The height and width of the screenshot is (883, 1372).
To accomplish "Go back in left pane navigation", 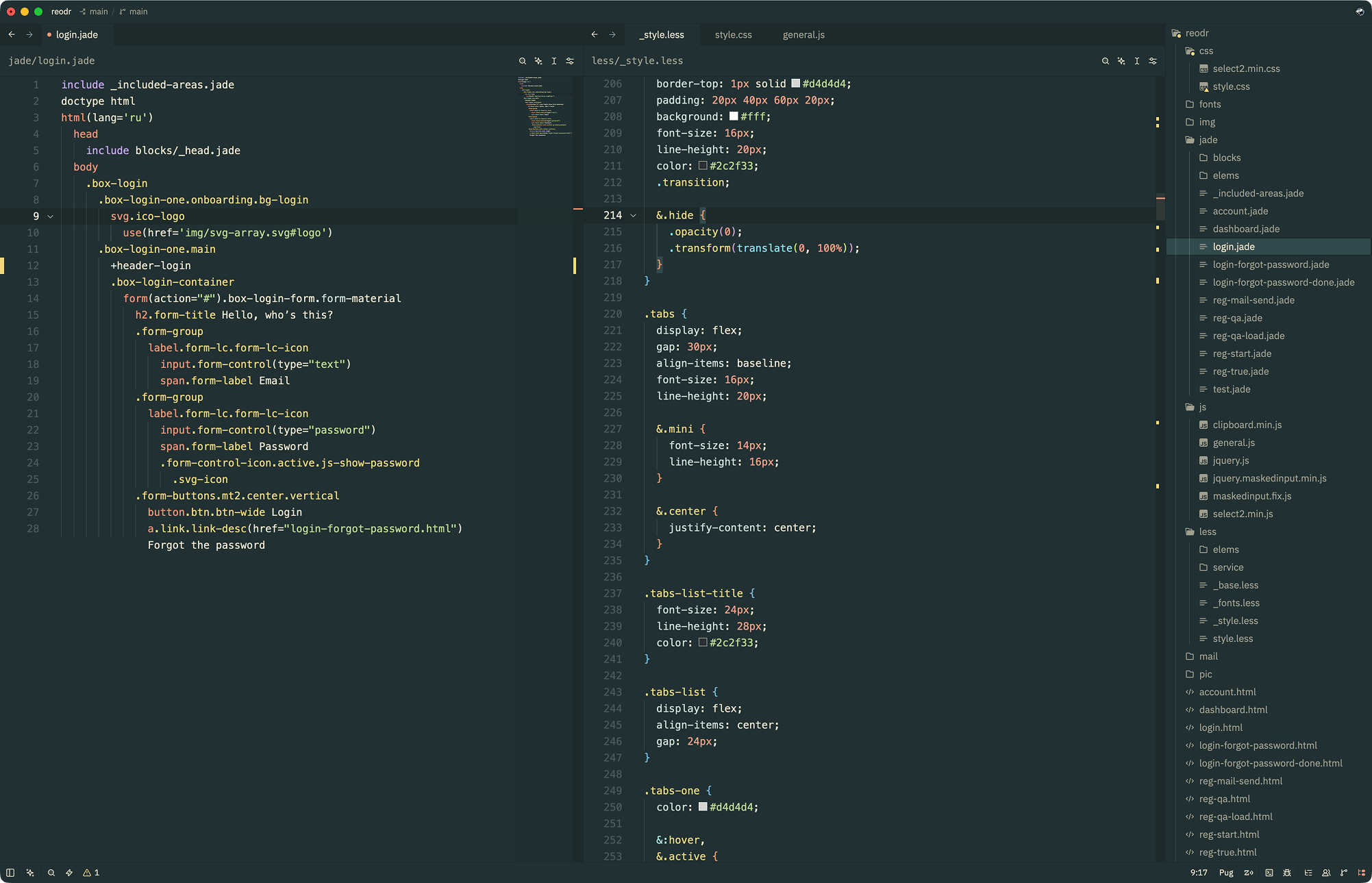I will (x=12, y=34).
